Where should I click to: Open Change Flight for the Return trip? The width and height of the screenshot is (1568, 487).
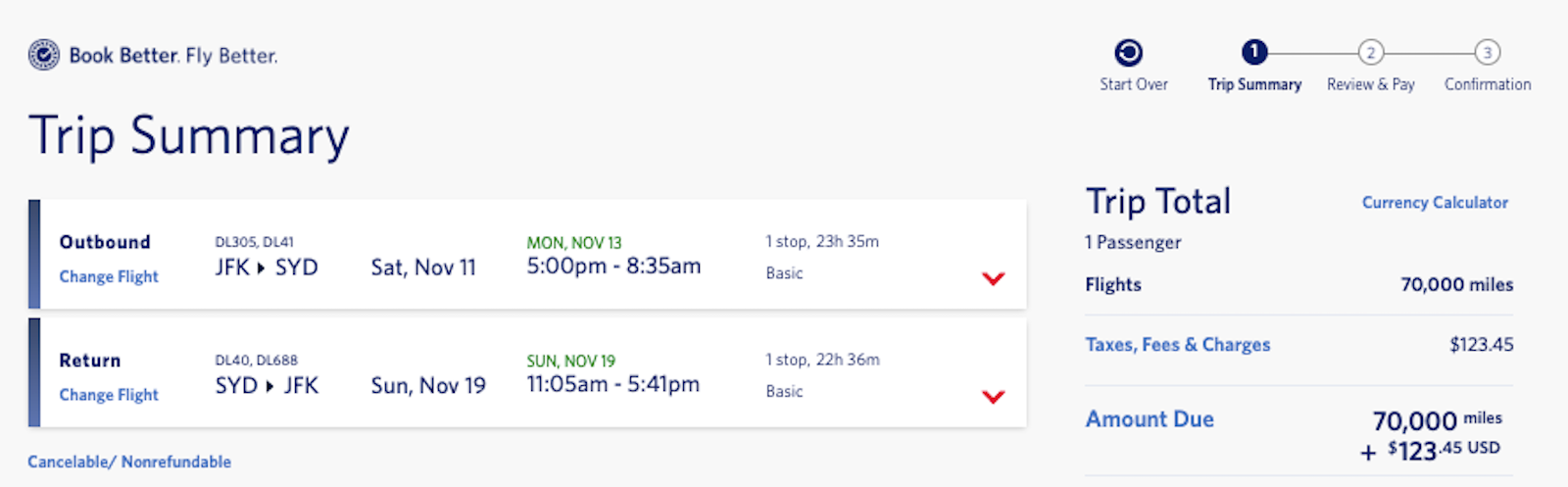point(109,394)
